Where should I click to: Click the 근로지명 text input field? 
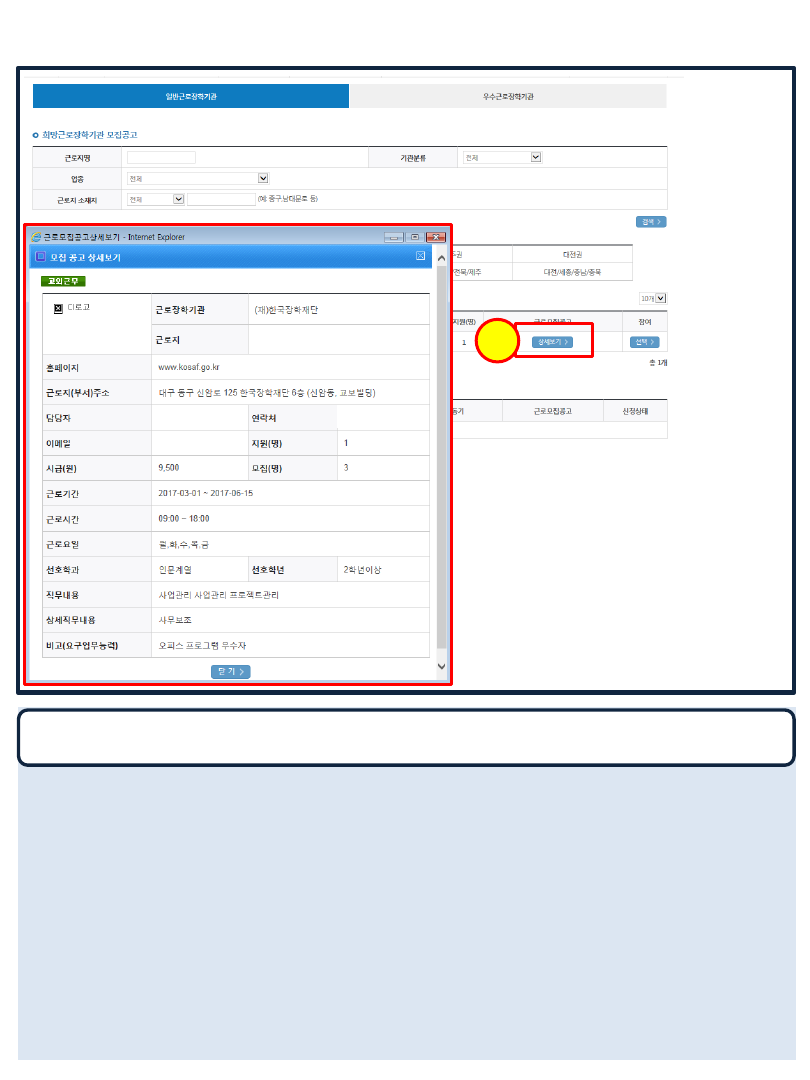click(162, 157)
